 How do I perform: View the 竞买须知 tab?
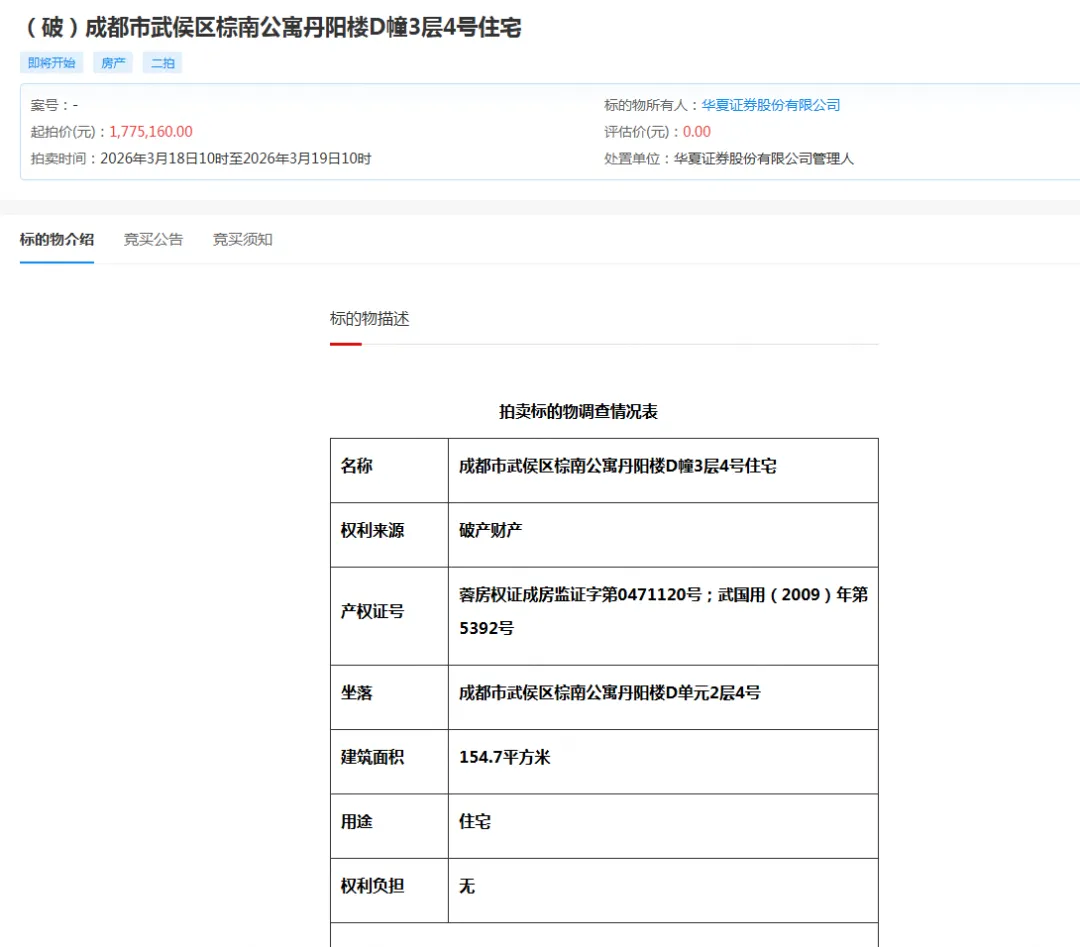pos(241,239)
